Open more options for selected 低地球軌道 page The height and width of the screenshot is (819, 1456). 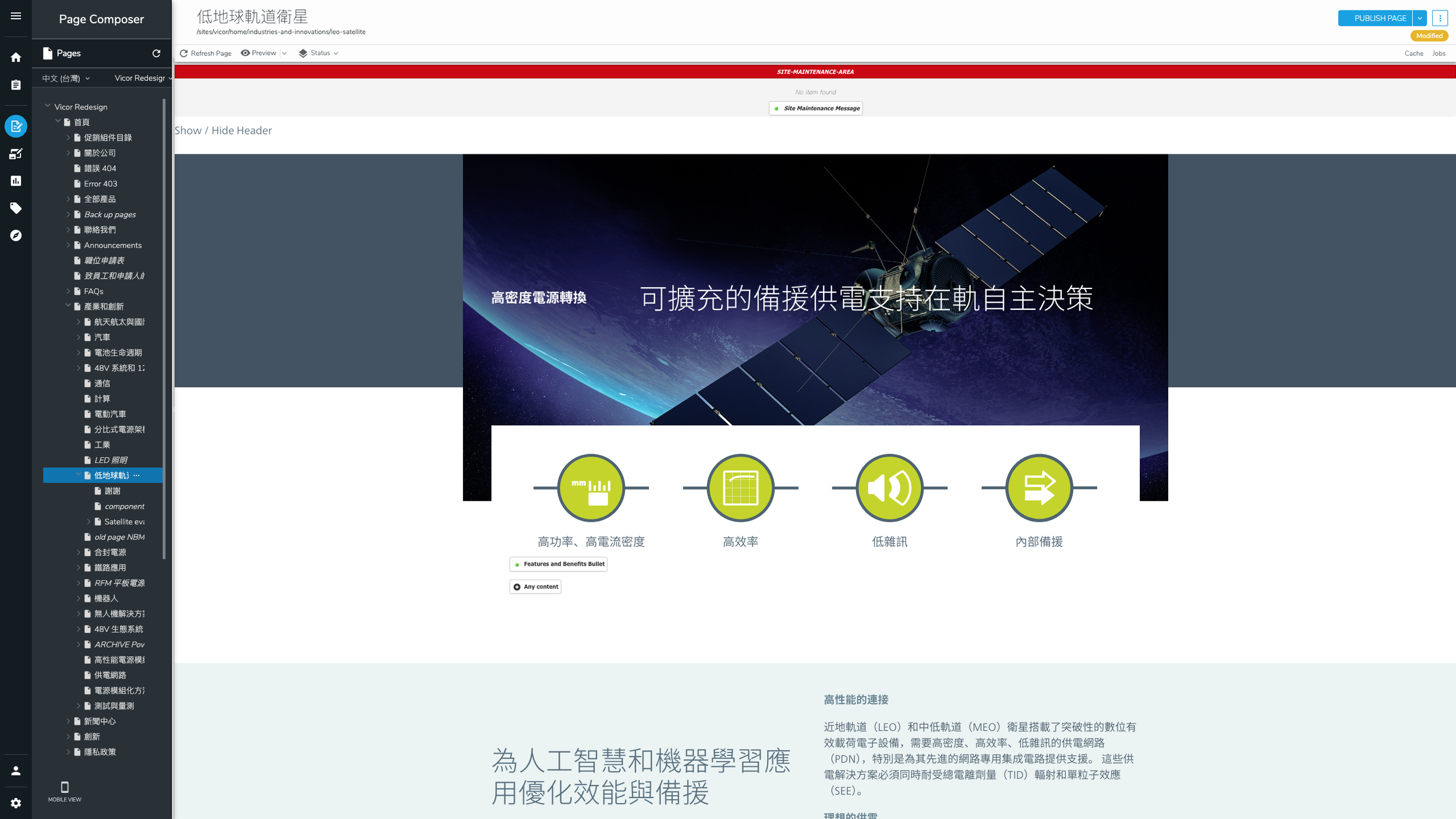136,475
